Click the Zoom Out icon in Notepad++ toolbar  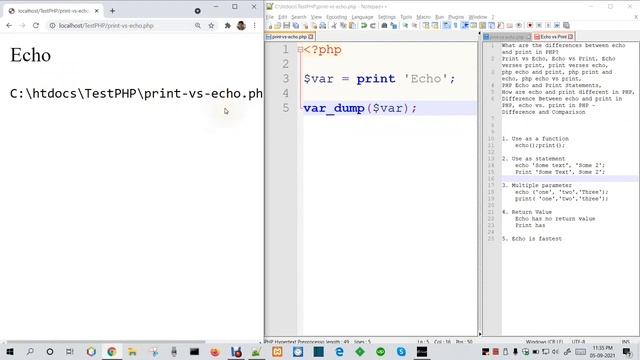[x=414, y=25]
